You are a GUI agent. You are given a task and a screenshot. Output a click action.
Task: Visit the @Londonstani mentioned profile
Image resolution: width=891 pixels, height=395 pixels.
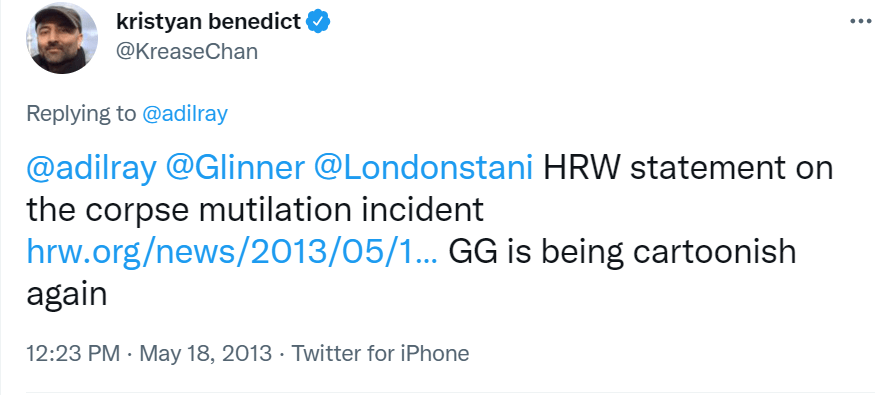click(423, 169)
